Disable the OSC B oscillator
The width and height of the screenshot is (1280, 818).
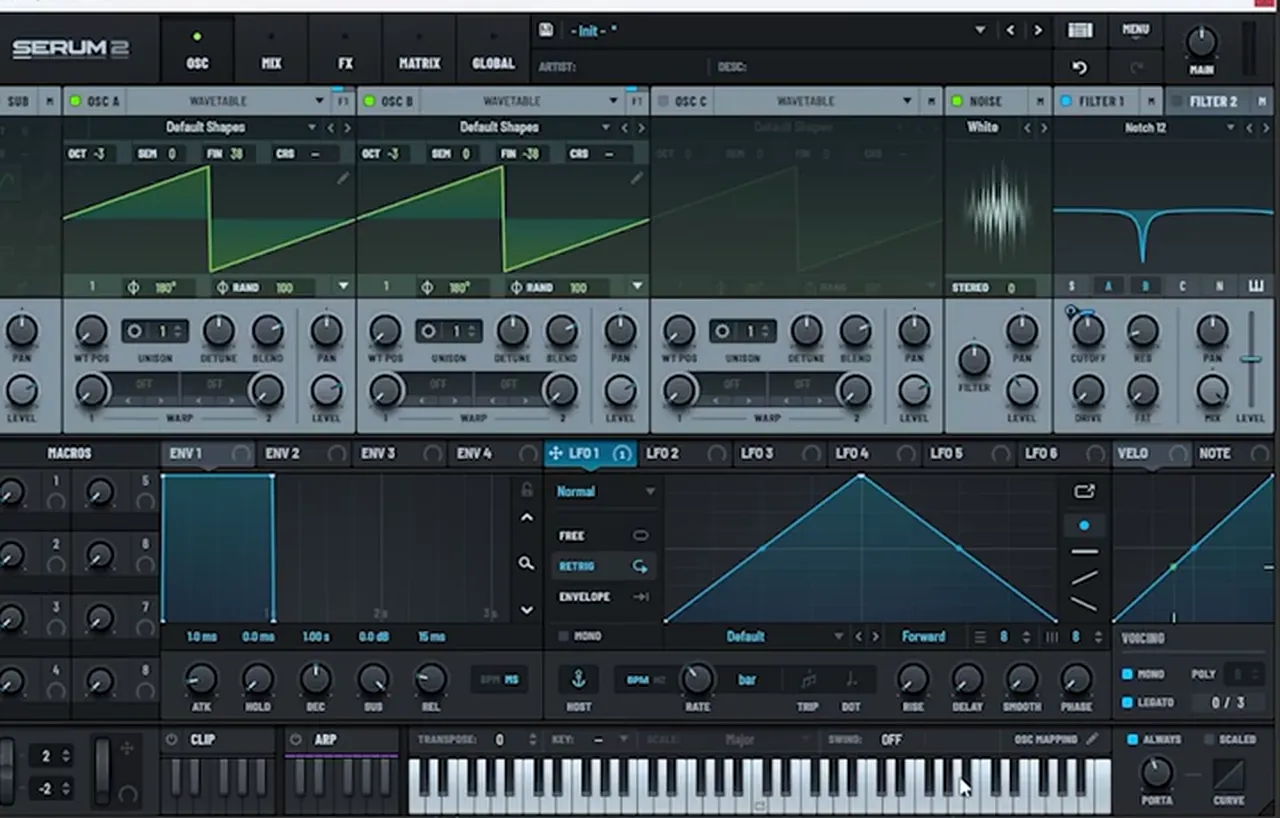[x=369, y=101]
